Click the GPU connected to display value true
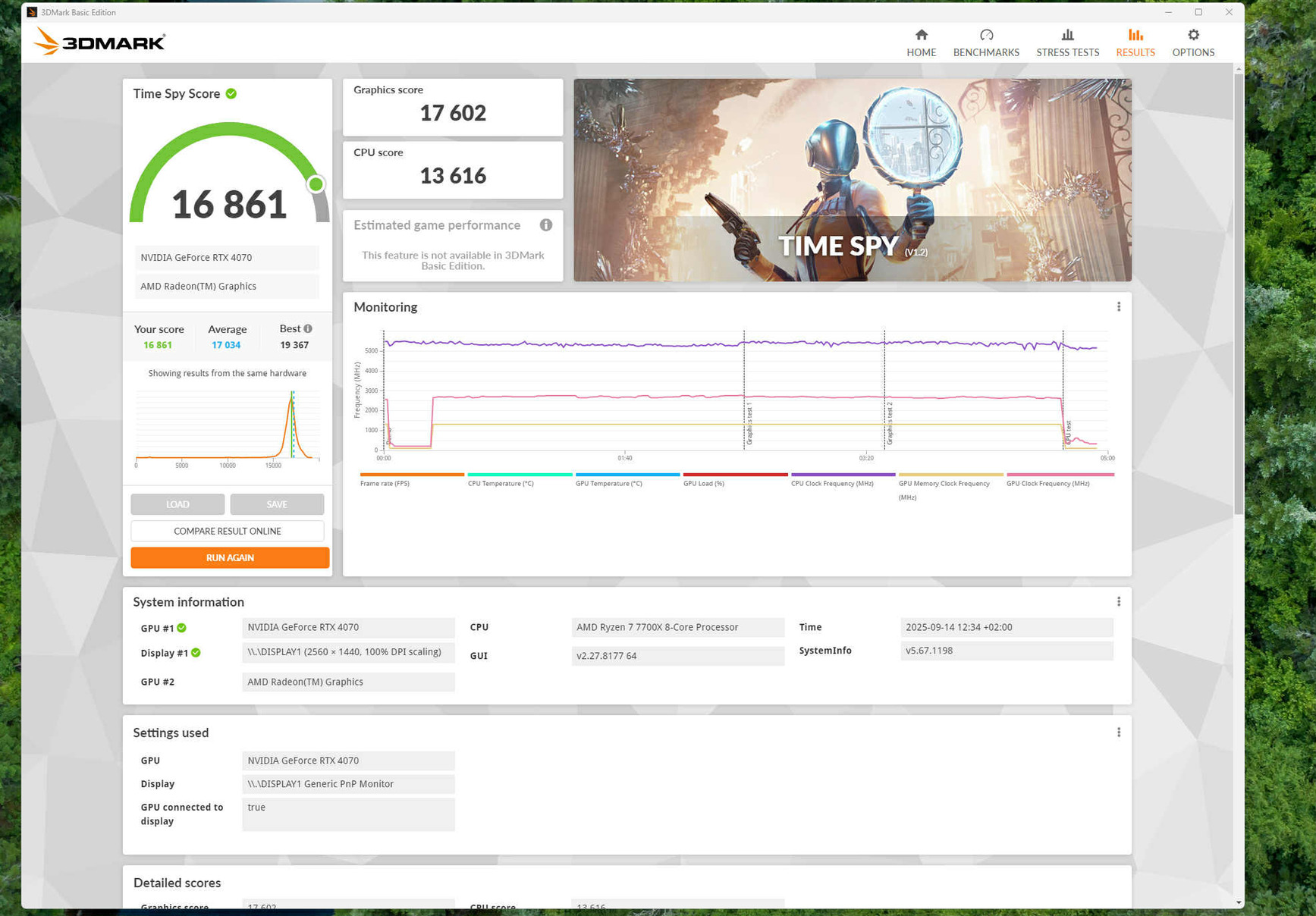1316x916 pixels. tap(348, 814)
